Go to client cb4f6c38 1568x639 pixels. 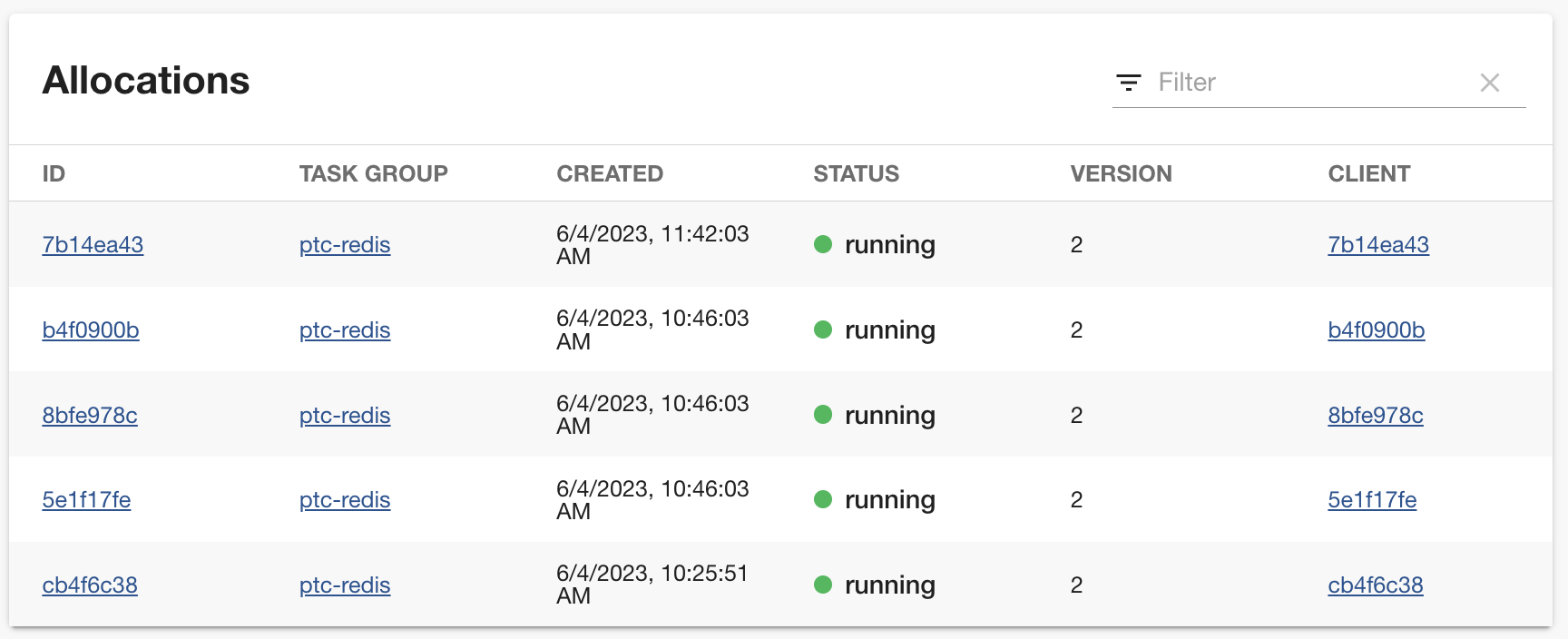[x=1375, y=585]
